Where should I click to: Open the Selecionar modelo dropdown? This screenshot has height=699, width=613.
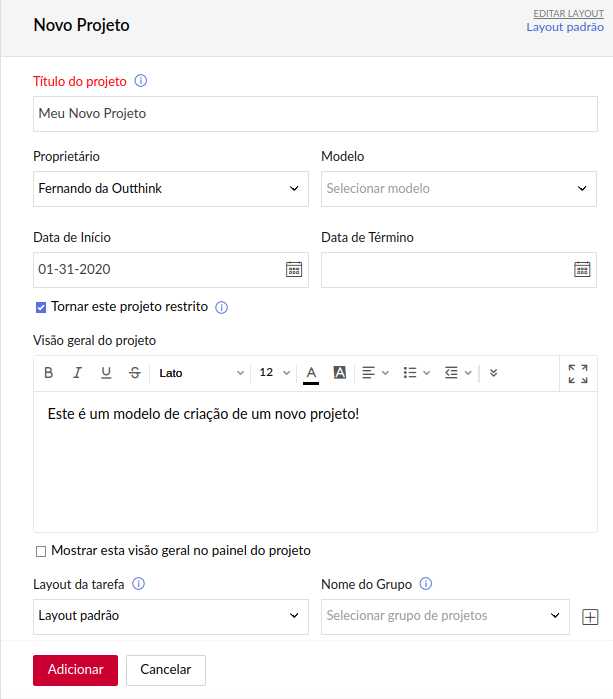[459, 189]
